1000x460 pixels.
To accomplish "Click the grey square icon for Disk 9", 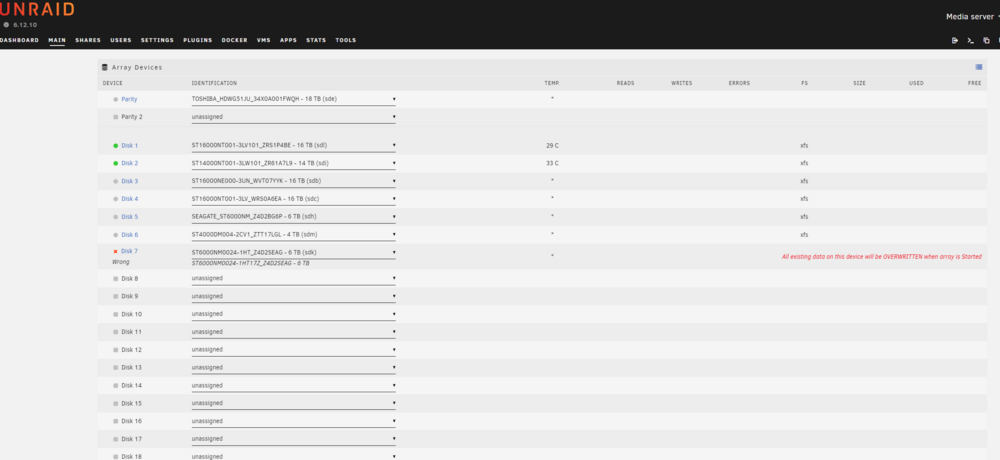I will point(115,297).
